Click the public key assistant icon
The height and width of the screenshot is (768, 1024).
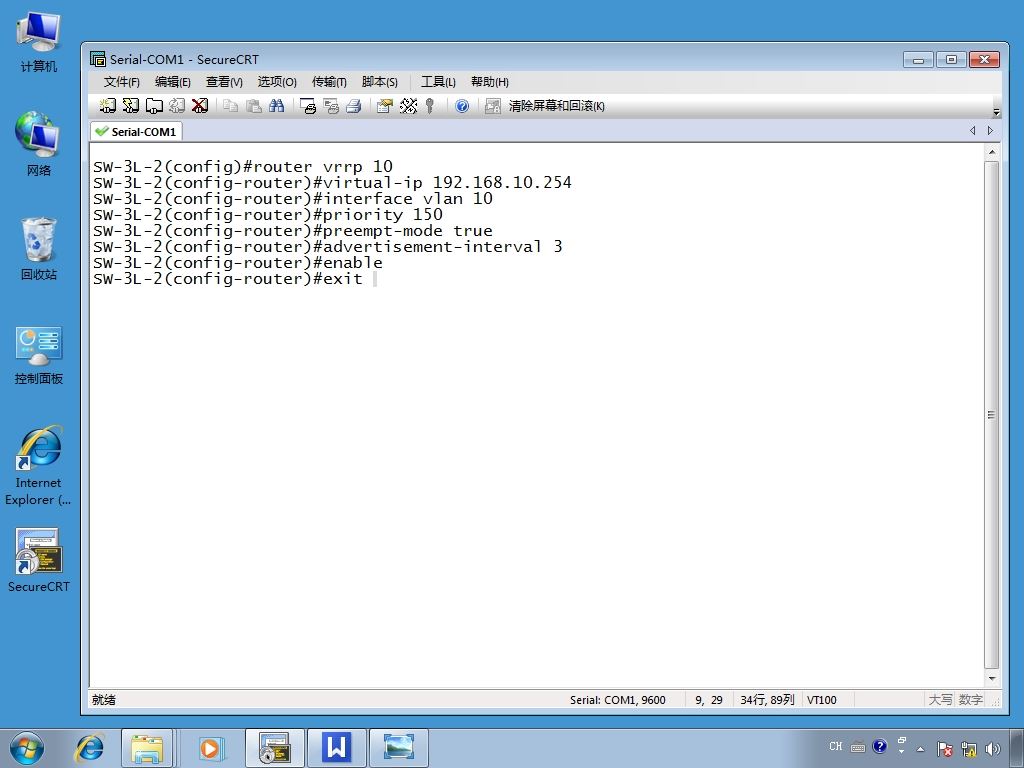430,106
